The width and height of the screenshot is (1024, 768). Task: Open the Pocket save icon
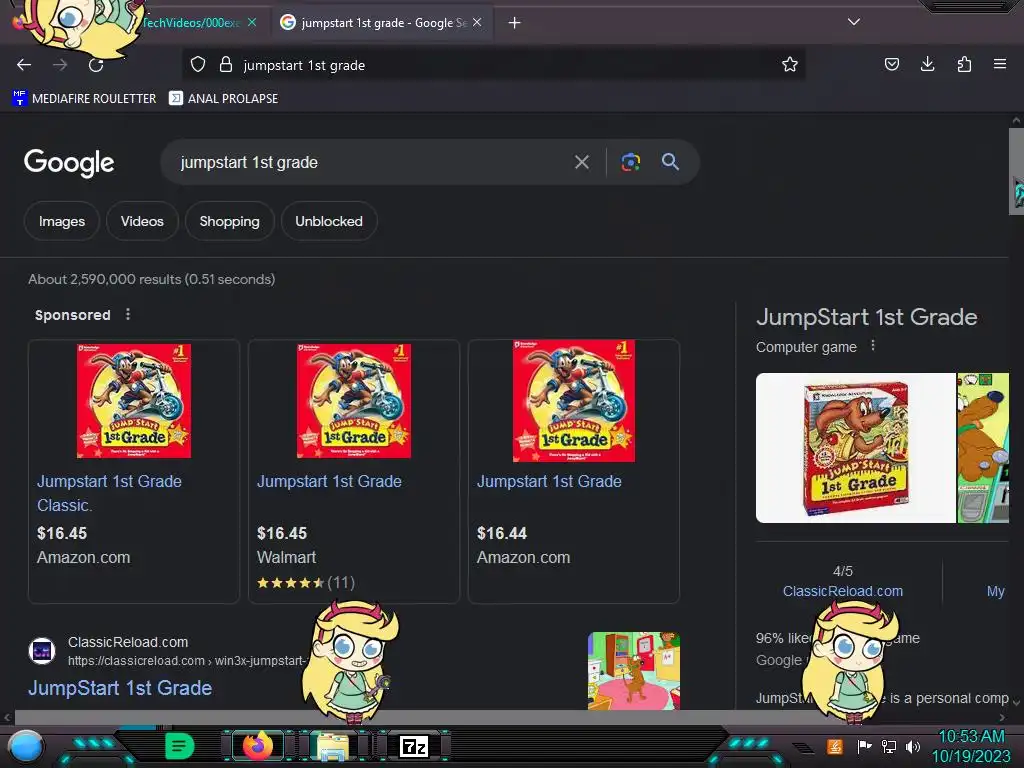891,64
